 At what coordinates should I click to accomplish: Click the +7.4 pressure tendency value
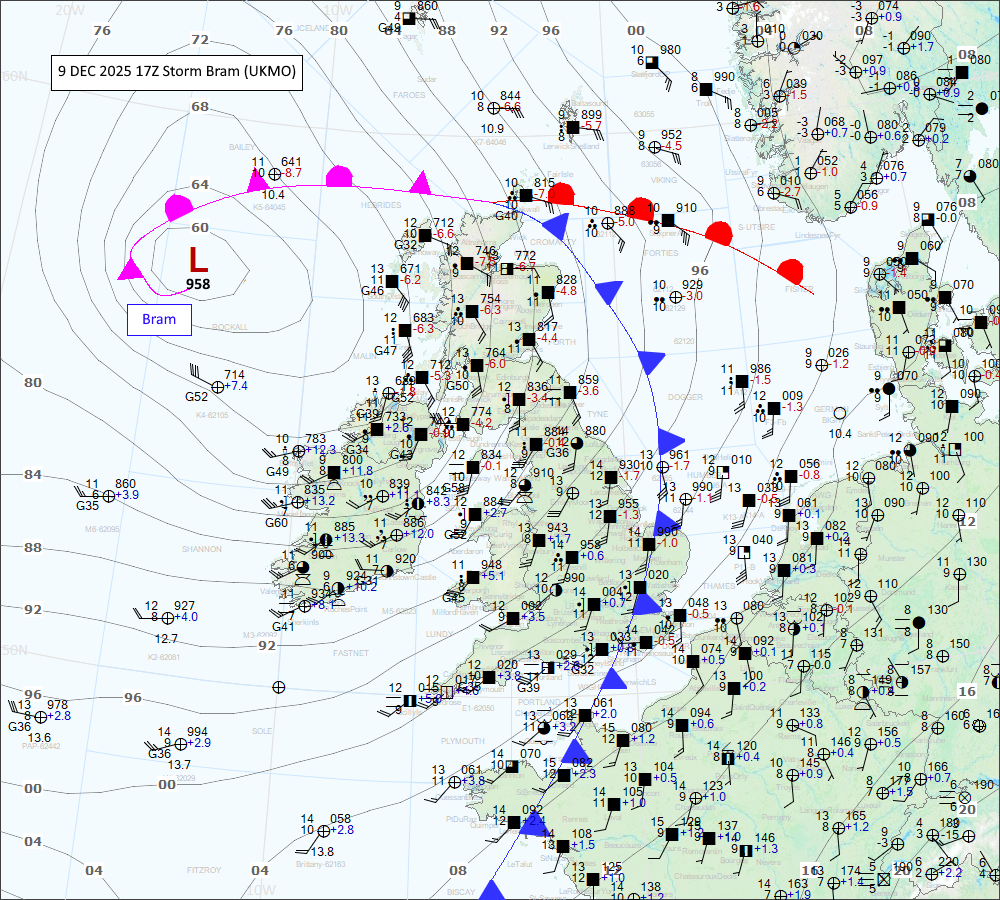(x=235, y=386)
